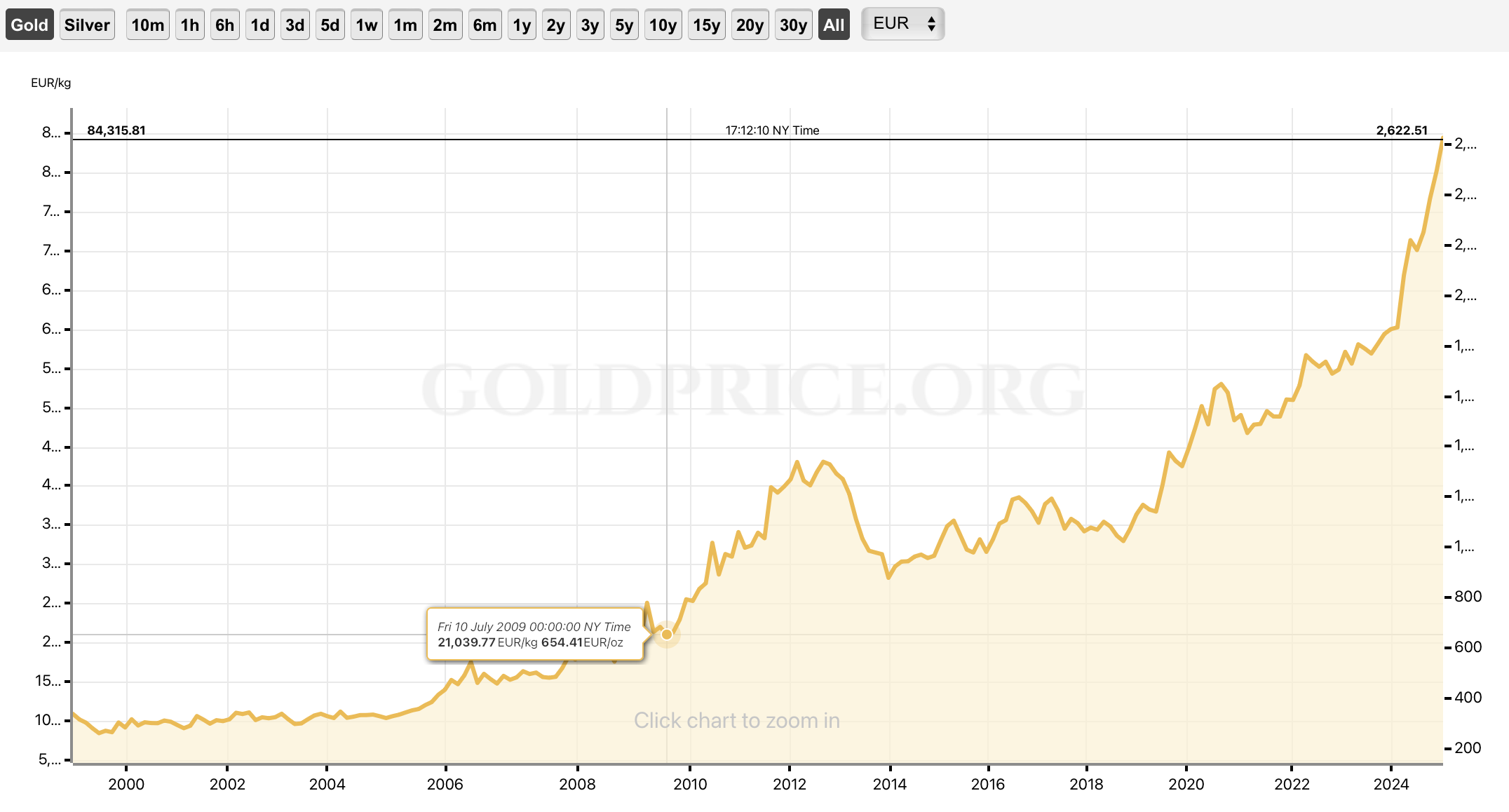Choose the 6h time range

coord(224,25)
